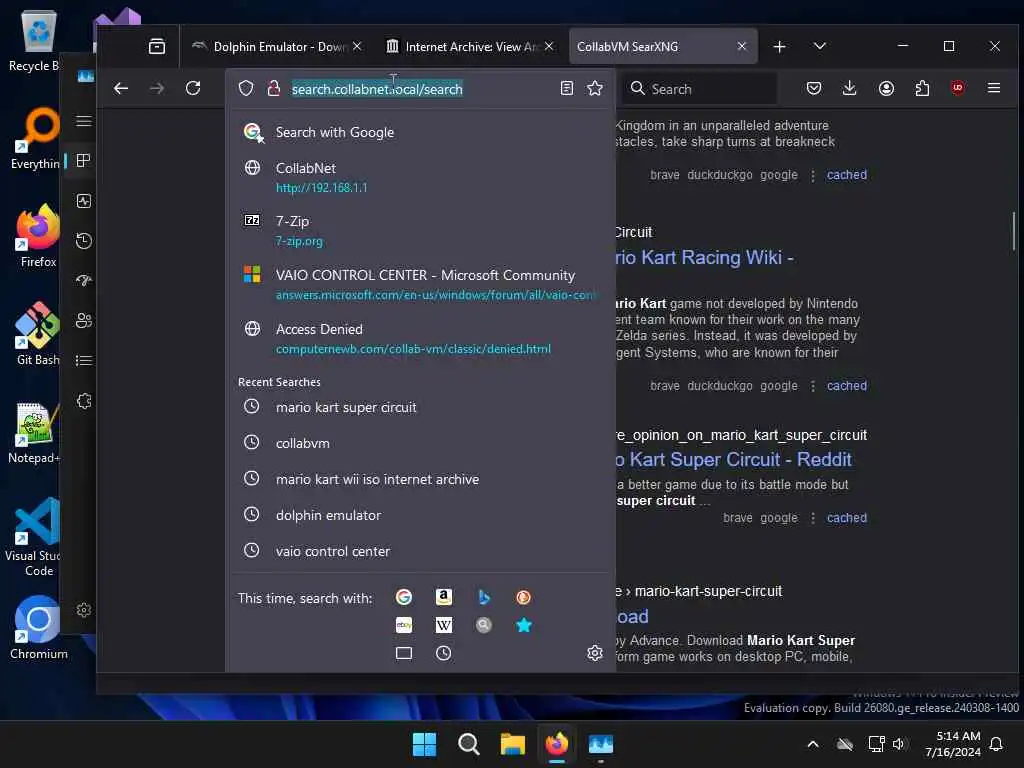
Task: Search this time in Bookmarks star
Action: pos(523,625)
